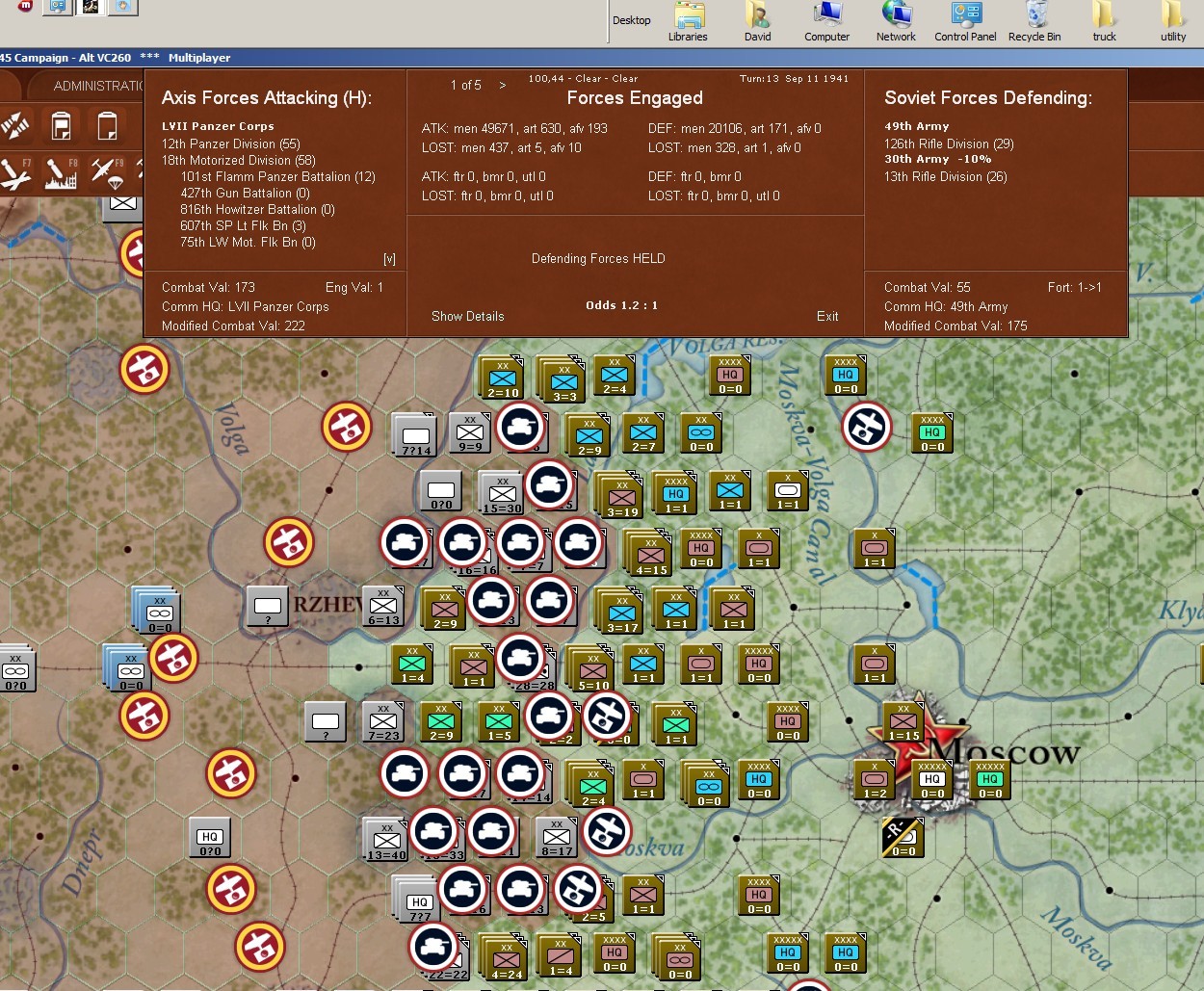Select the German infantry unit labeled 7=23

click(382, 721)
